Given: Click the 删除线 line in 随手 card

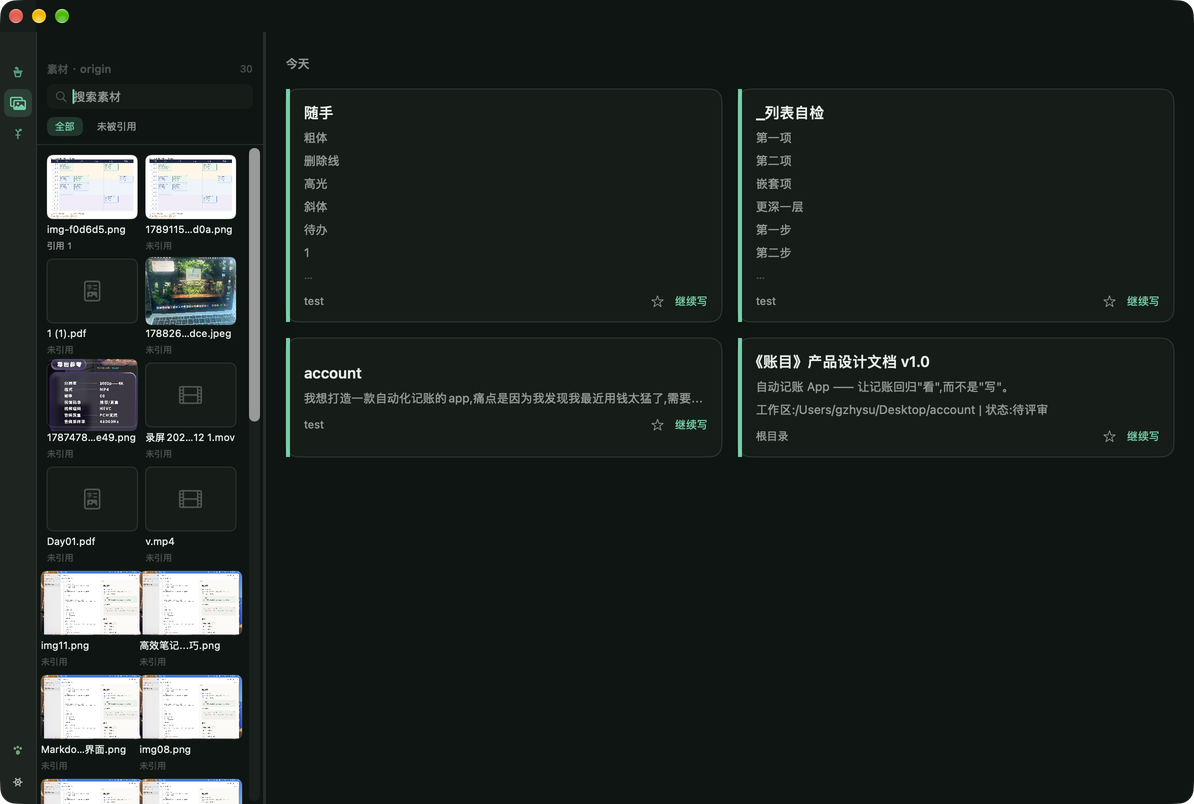Looking at the screenshot, I should 321,161.
